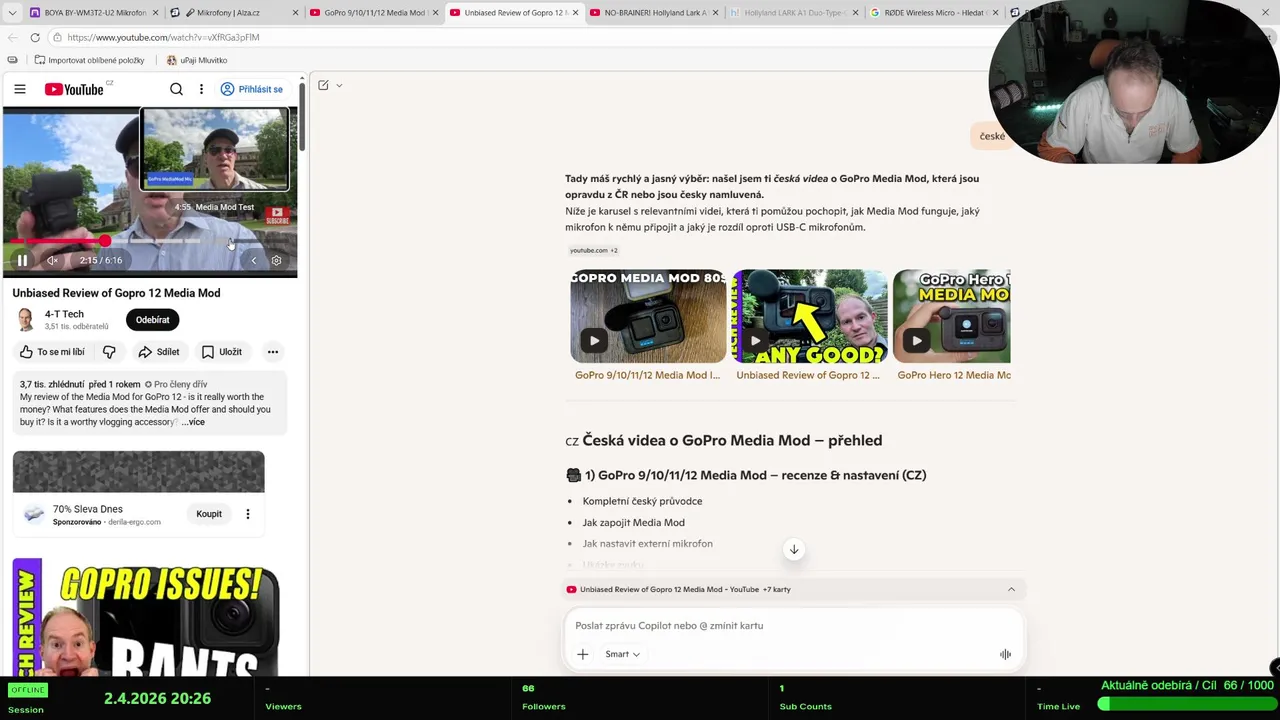Switch to NO-BRAINER Hollyland Lark tab

point(648,13)
